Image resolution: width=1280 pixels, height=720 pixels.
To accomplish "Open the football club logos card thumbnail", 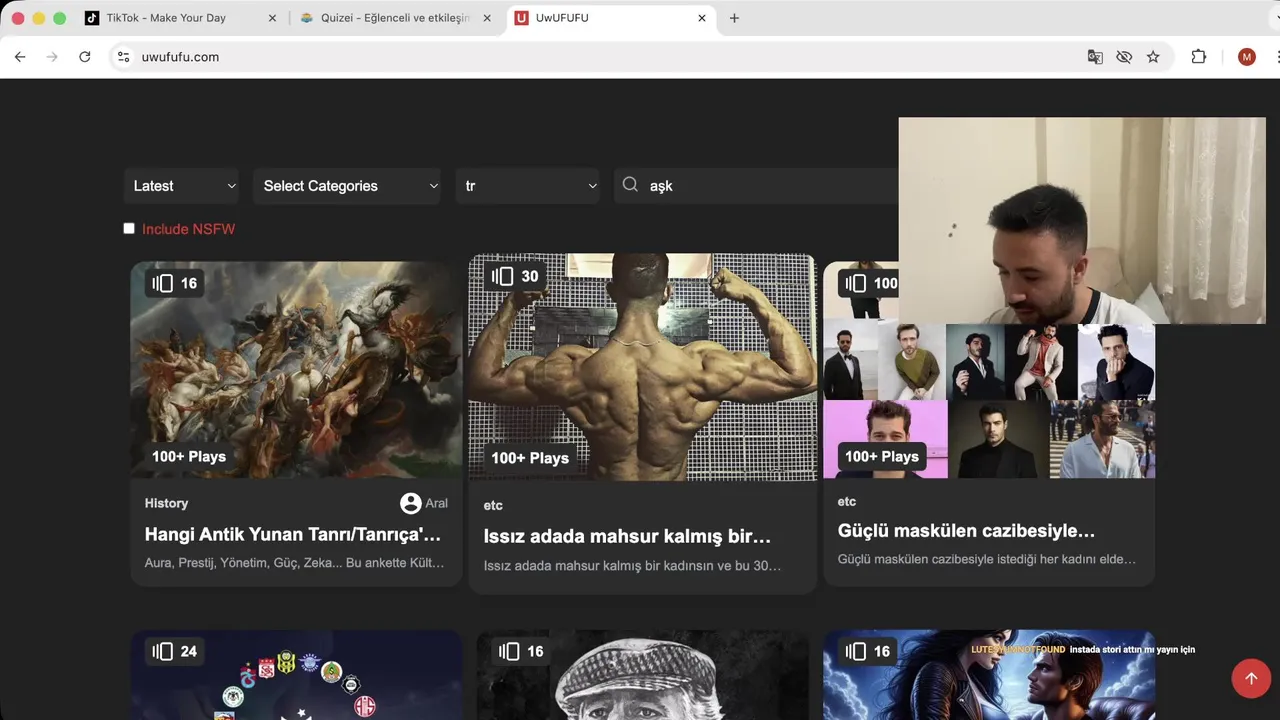I will click(296, 675).
